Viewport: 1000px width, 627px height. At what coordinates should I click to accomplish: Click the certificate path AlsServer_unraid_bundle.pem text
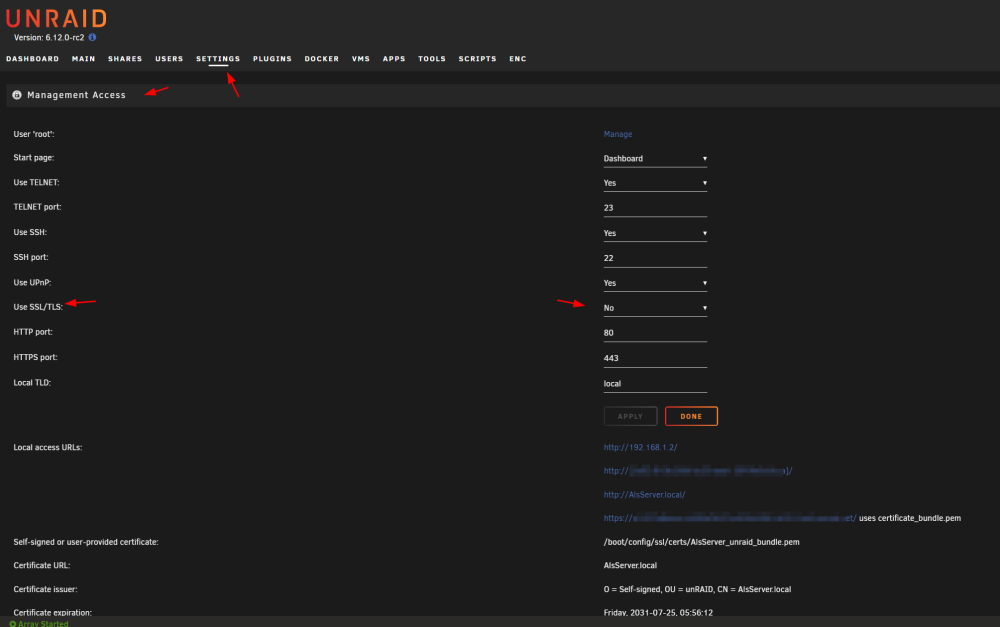(702, 542)
